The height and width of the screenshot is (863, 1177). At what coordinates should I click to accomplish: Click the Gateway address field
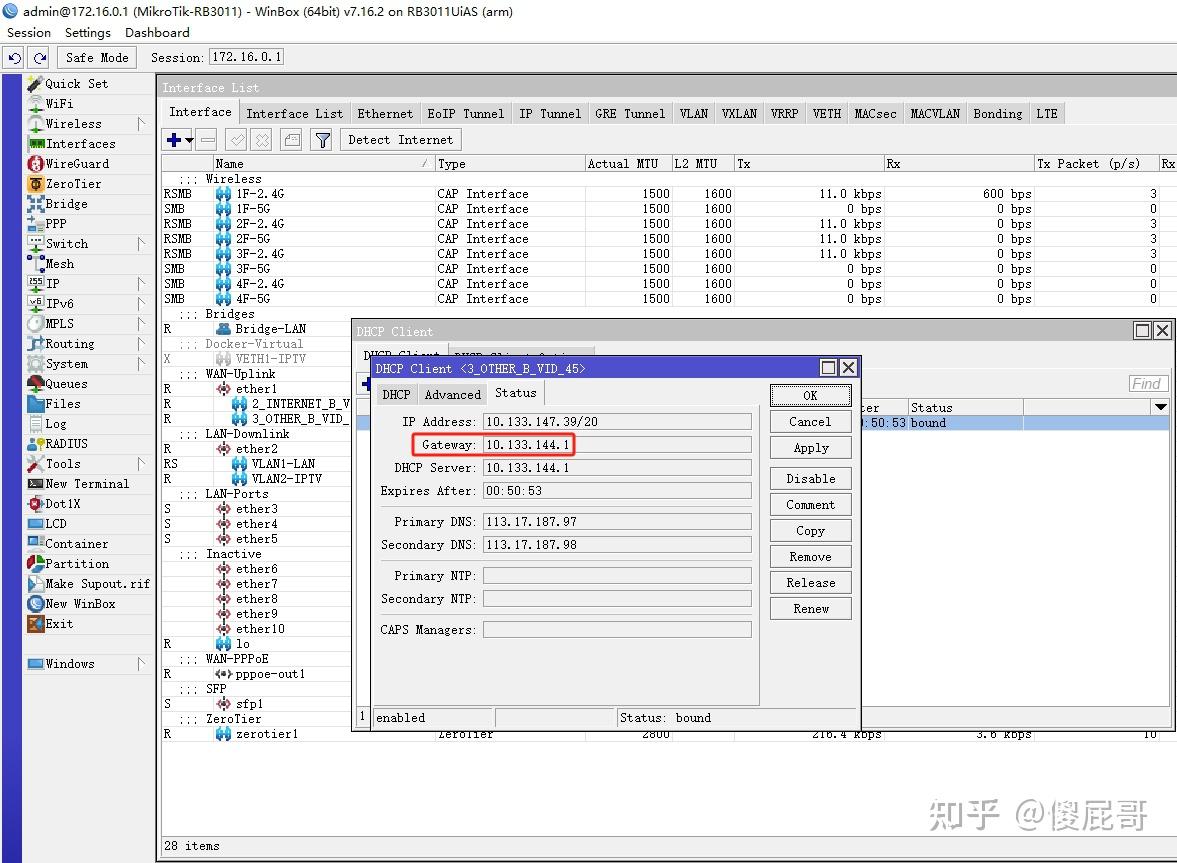point(617,445)
